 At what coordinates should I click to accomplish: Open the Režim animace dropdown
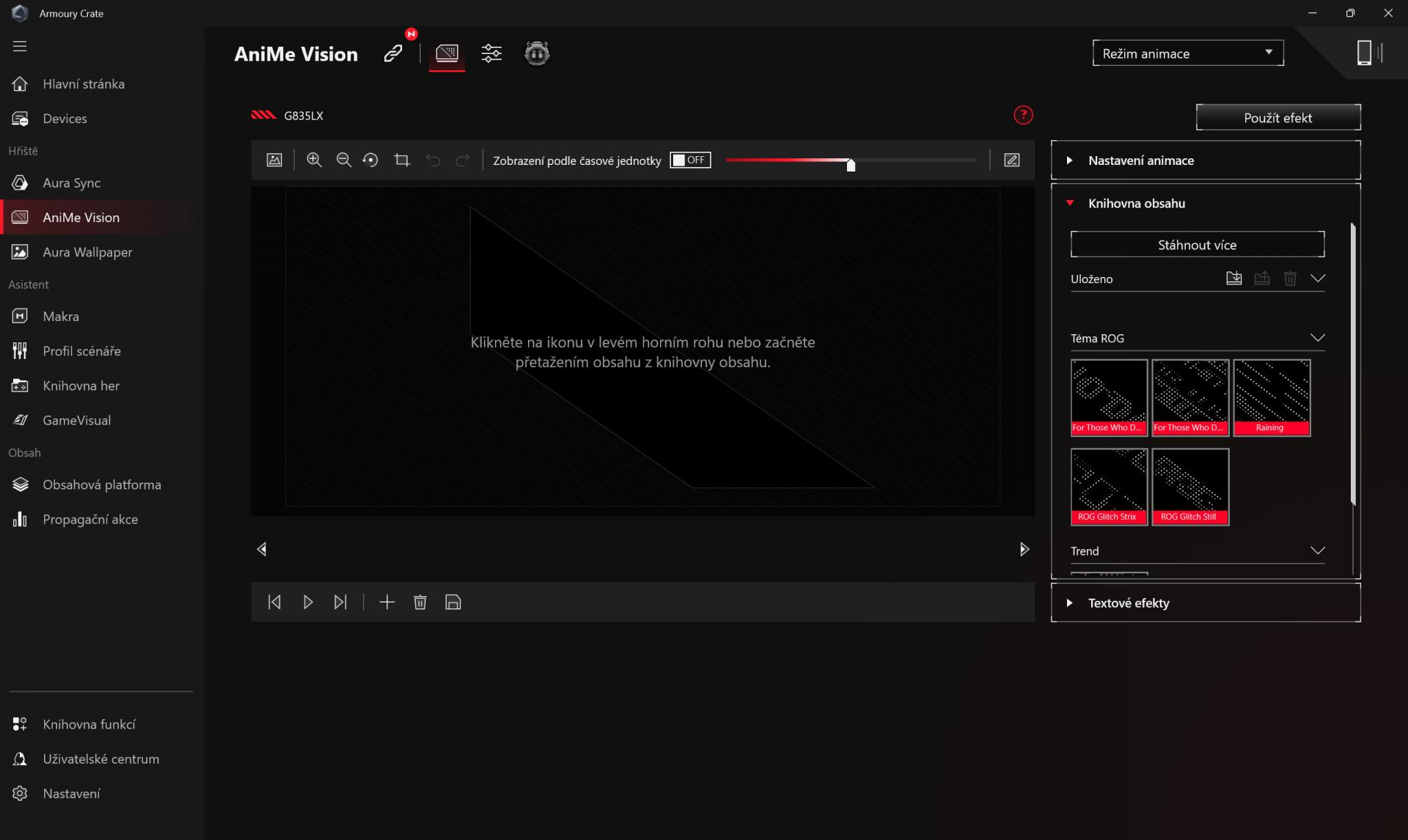[x=1188, y=54]
